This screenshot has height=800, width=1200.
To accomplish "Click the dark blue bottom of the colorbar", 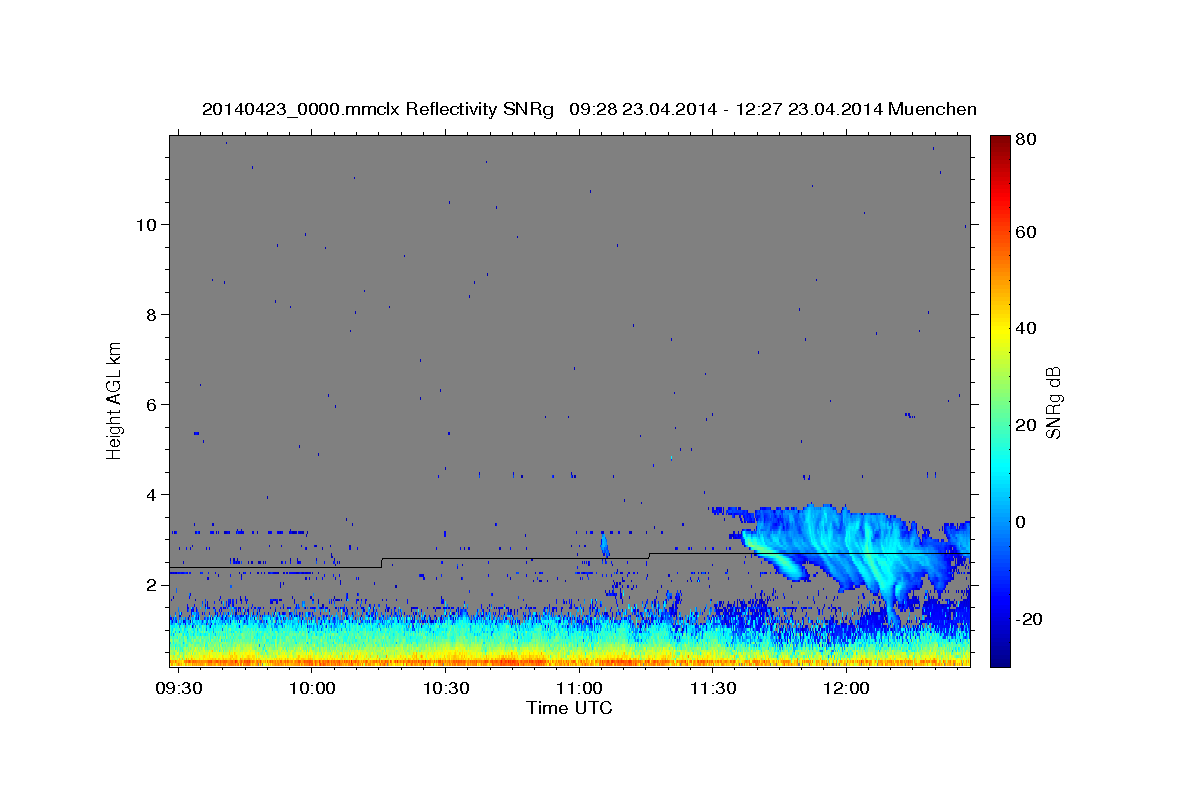I will pyautogui.click(x=1000, y=657).
